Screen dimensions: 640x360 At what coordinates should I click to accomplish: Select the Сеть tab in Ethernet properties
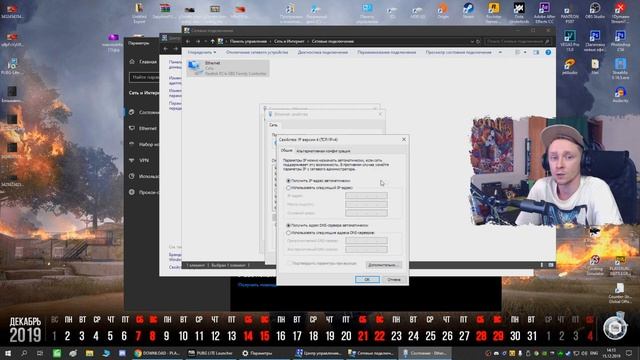coord(273,125)
